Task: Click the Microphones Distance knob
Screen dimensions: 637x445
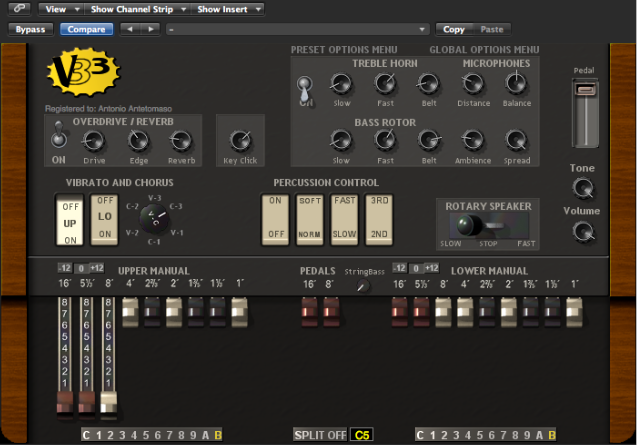Action: click(473, 84)
